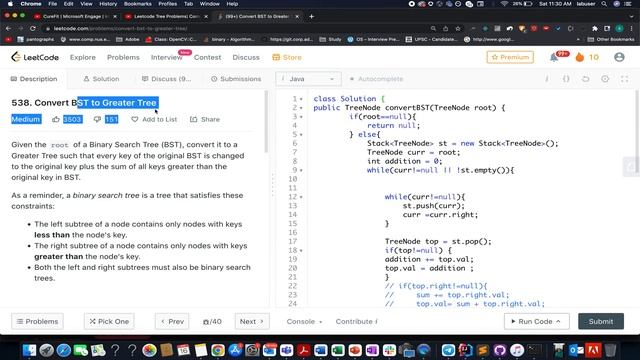
Task: Open the Chrome History menu
Action: [108, 4]
